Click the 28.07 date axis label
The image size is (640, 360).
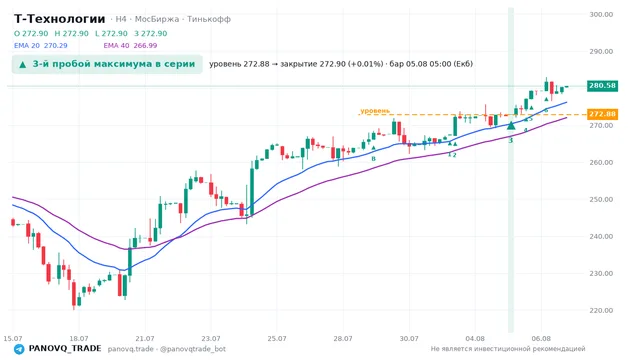pos(343,339)
